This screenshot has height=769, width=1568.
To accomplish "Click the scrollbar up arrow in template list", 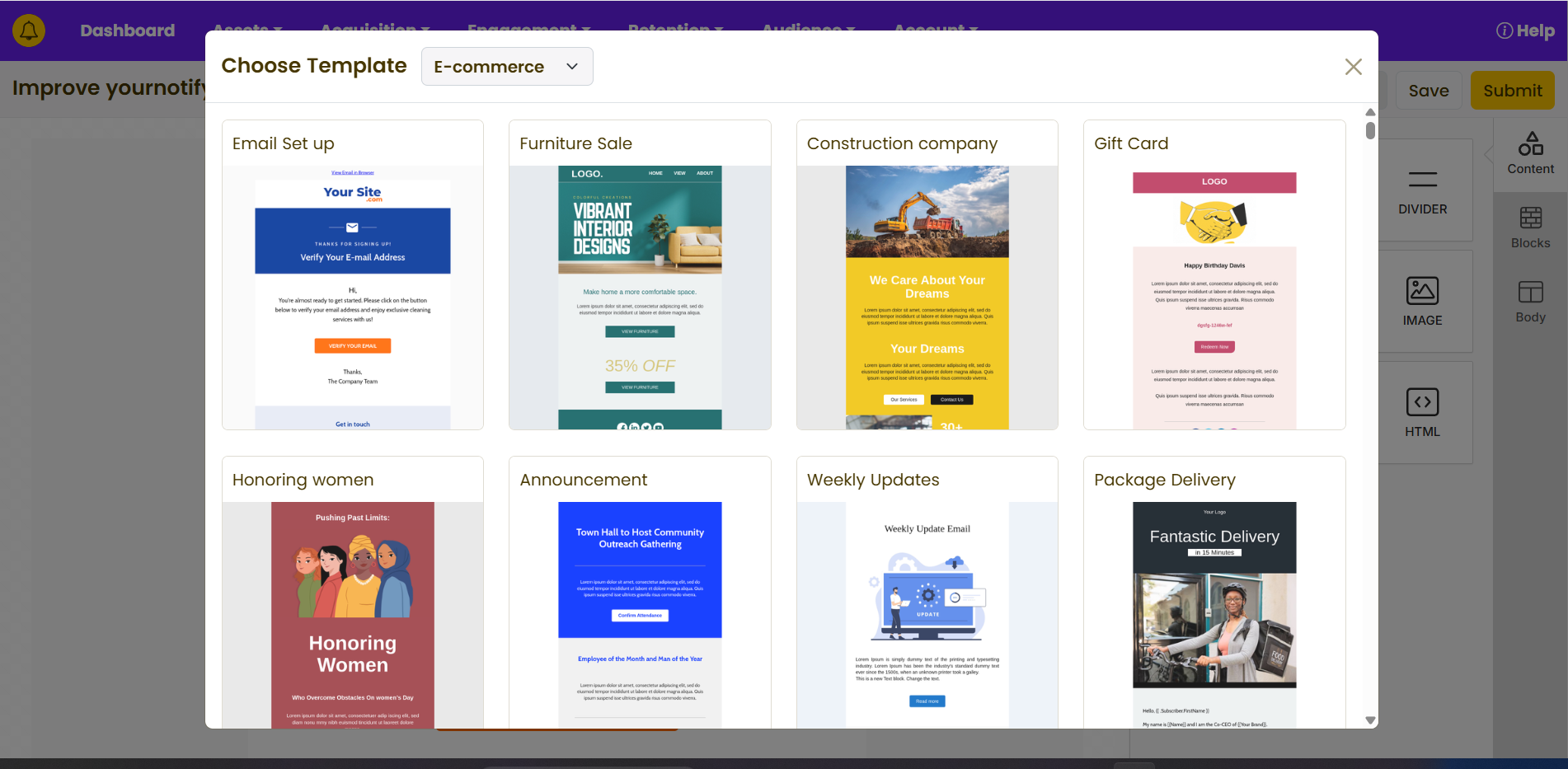I will pos(1370,112).
